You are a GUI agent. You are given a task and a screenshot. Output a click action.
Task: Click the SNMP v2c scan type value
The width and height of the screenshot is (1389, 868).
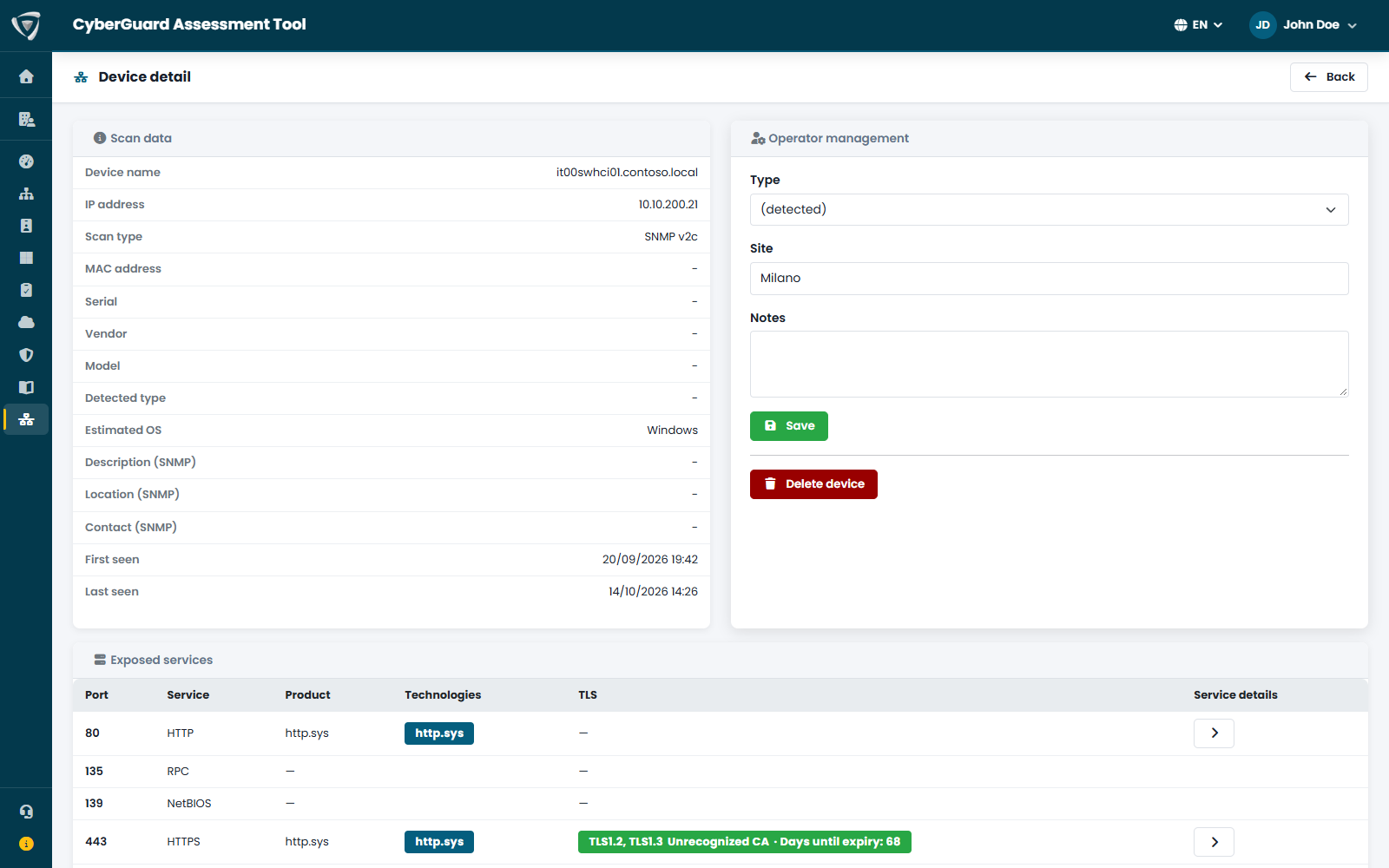click(x=671, y=237)
